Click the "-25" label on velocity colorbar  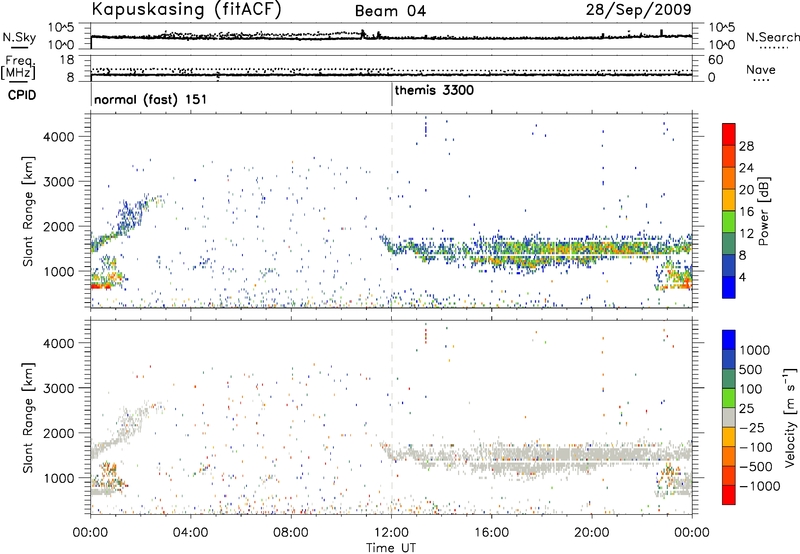pos(752,427)
